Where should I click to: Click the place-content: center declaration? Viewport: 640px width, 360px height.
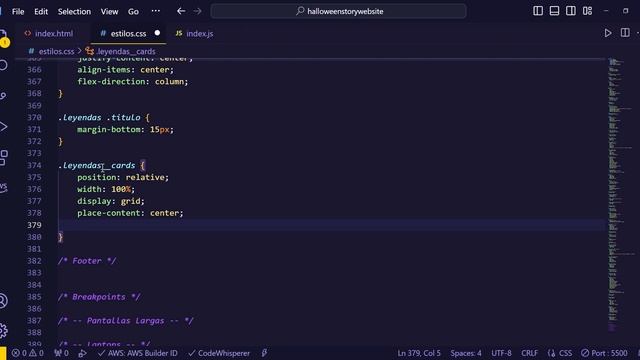[x=130, y=213]
